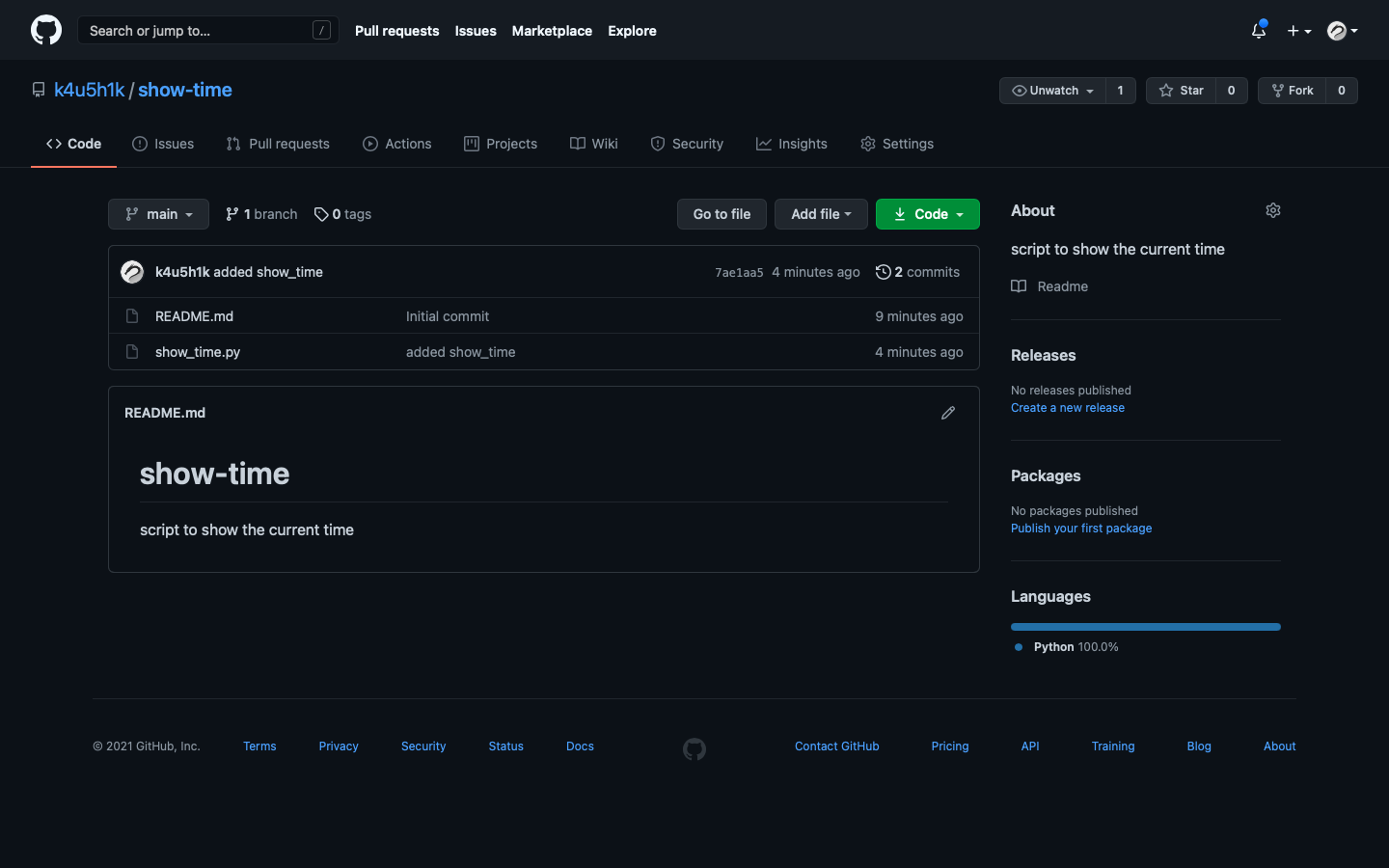Edit README with the pencil icon

pyautogui.click(x=948, y=413)
